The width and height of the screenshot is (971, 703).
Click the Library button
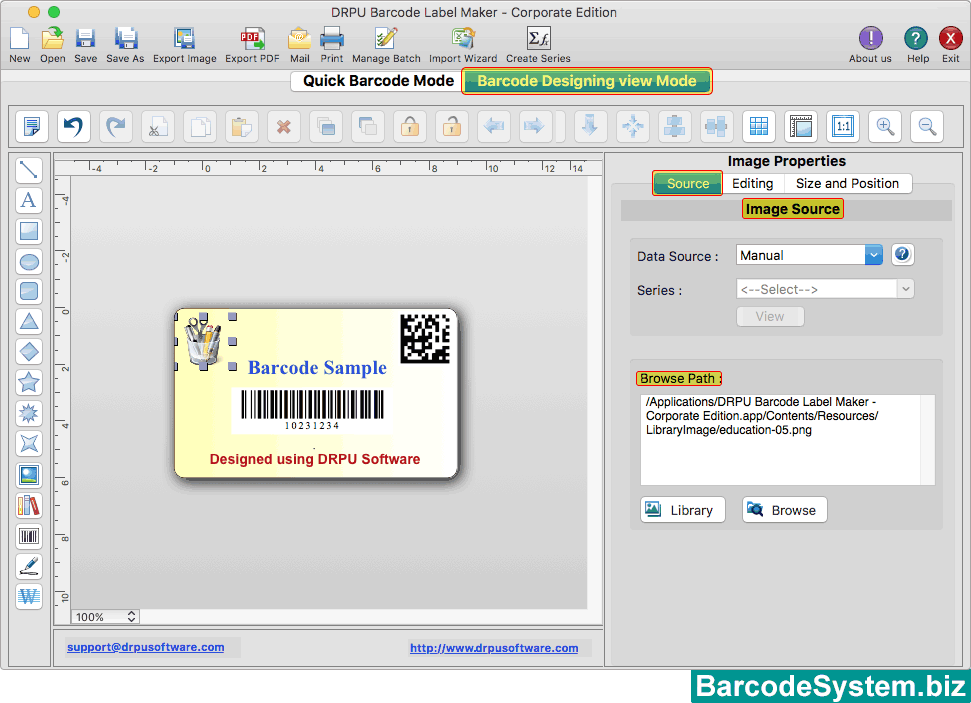(x=682, y=510)
